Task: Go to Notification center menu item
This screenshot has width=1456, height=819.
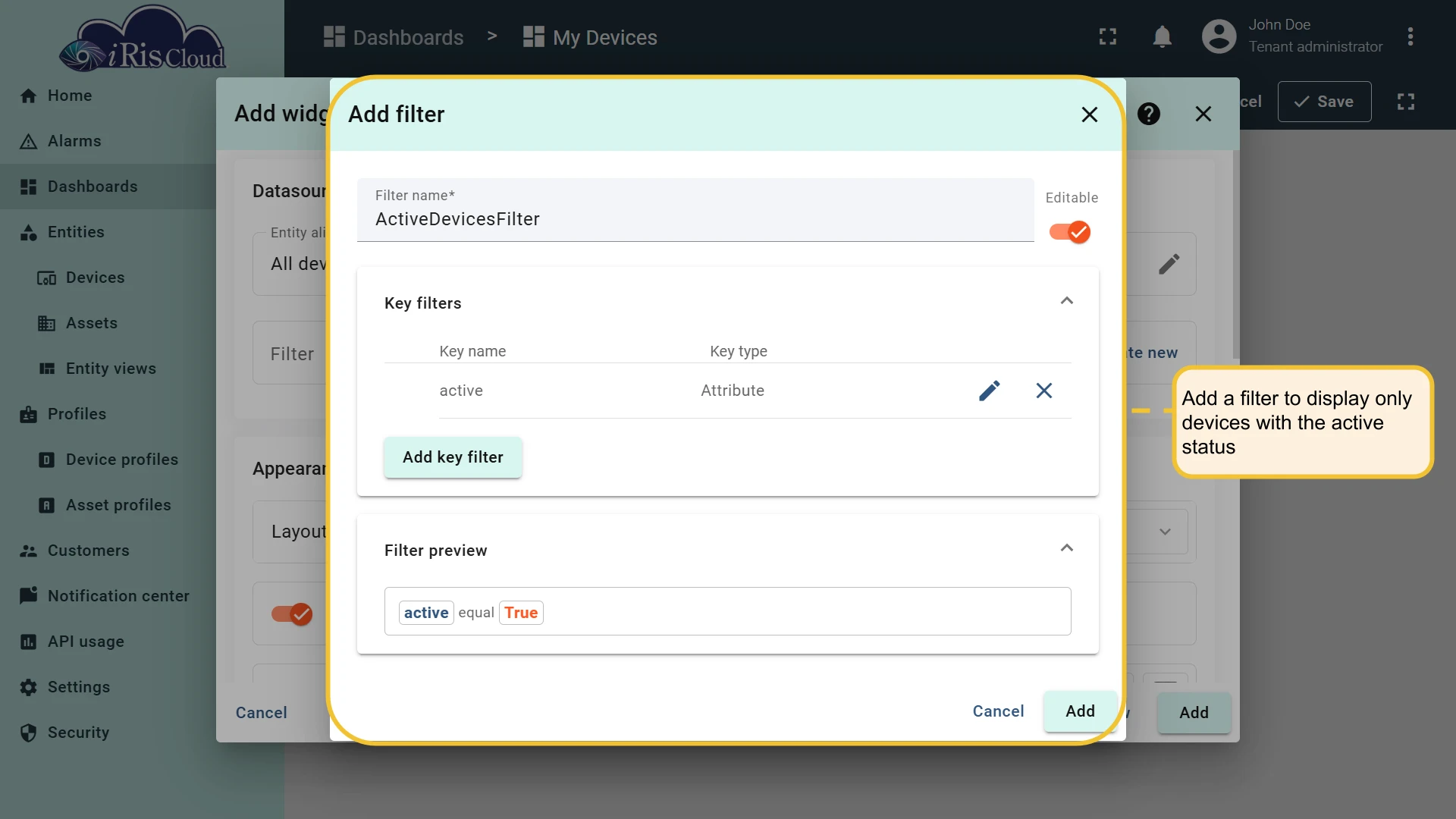Action: coord(118,596)
